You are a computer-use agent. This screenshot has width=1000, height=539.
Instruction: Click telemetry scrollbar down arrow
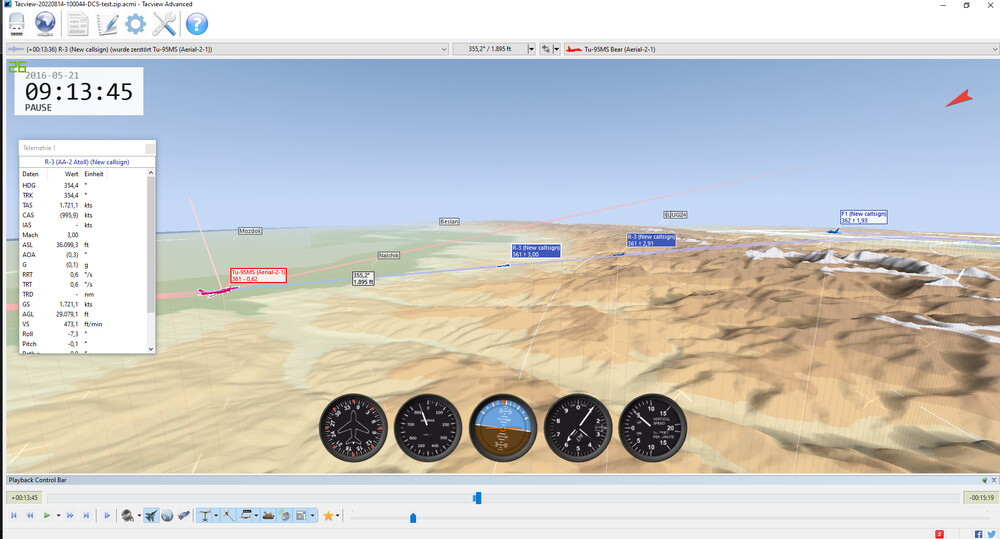tap(151, 349)
